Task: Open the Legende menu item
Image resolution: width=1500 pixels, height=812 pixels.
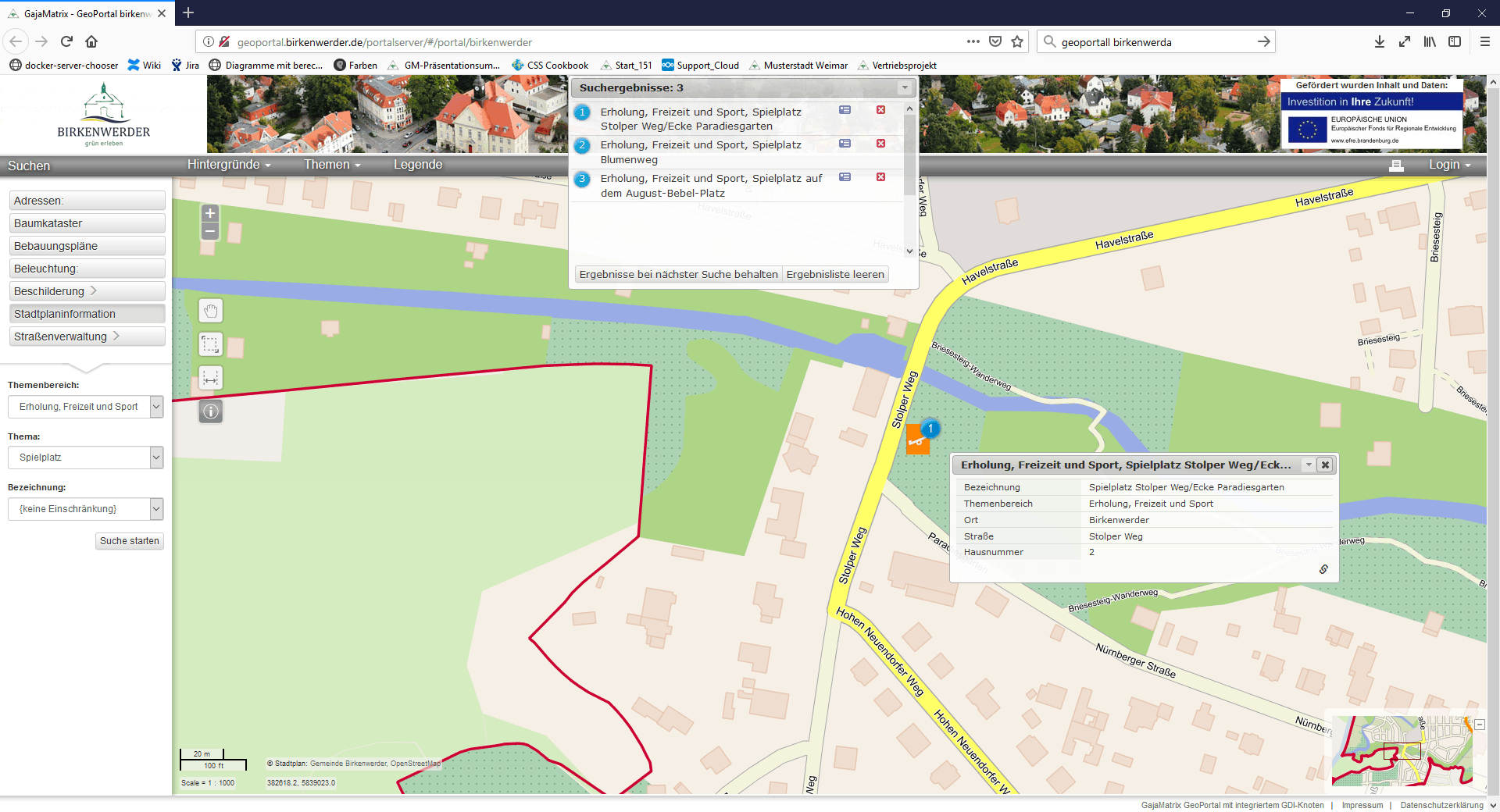Action: pyautogui.click(x=417, y=165)
